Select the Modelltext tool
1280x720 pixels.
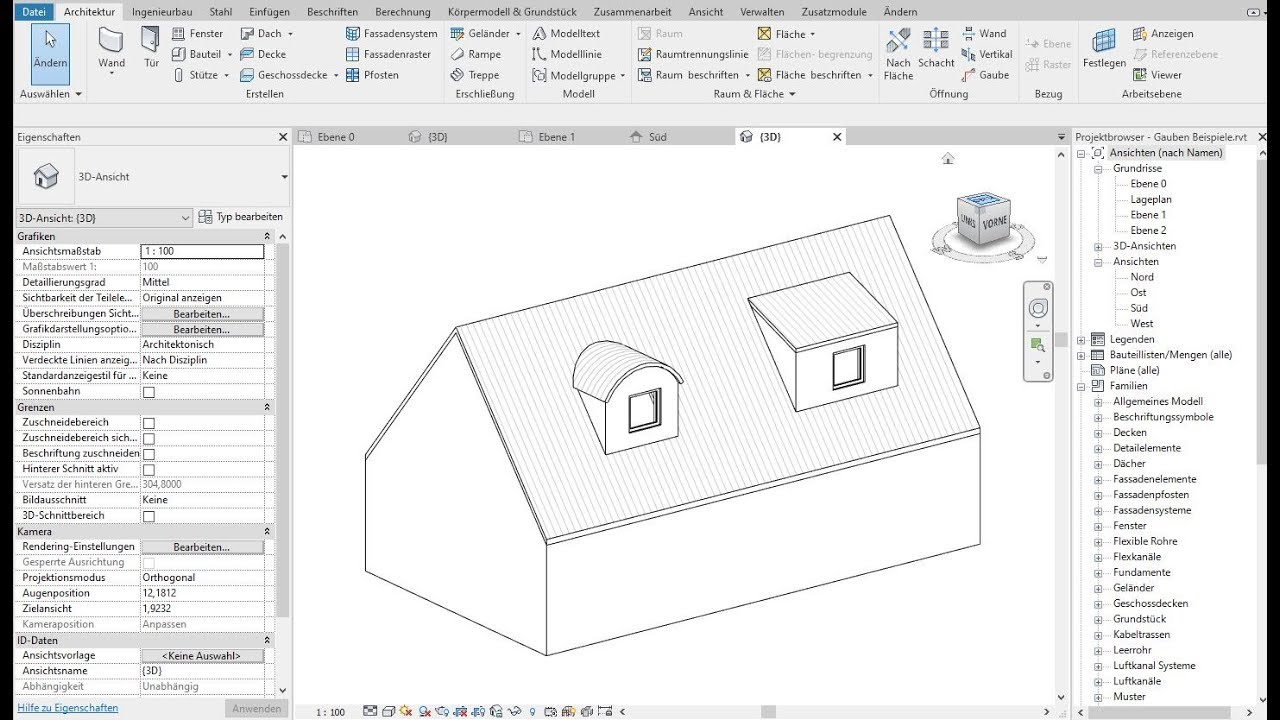coord(566,33)
